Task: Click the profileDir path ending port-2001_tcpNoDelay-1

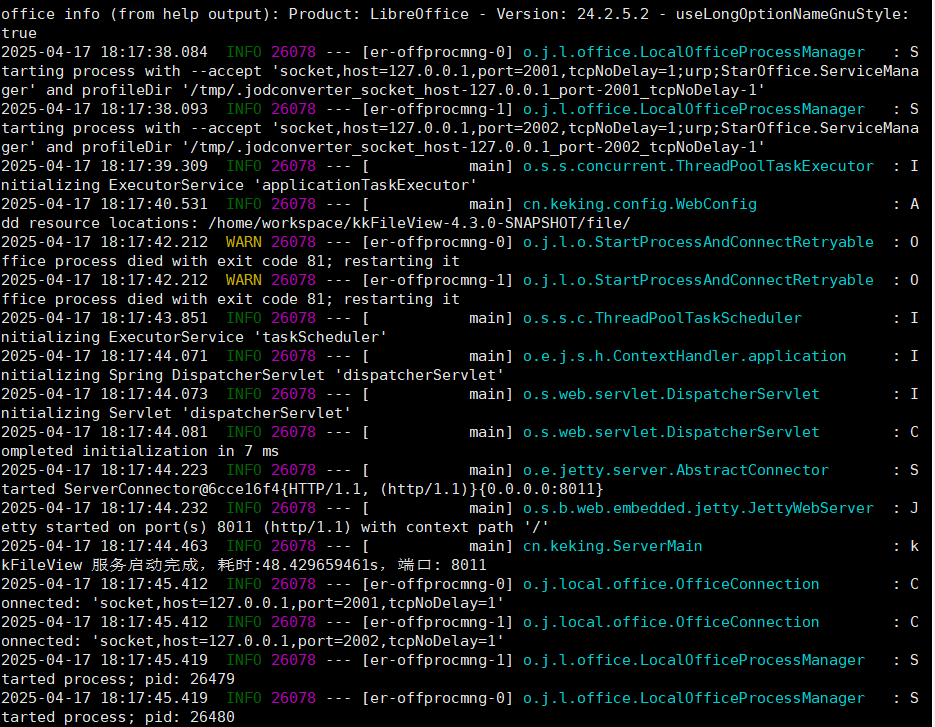Action: point(473,90)
